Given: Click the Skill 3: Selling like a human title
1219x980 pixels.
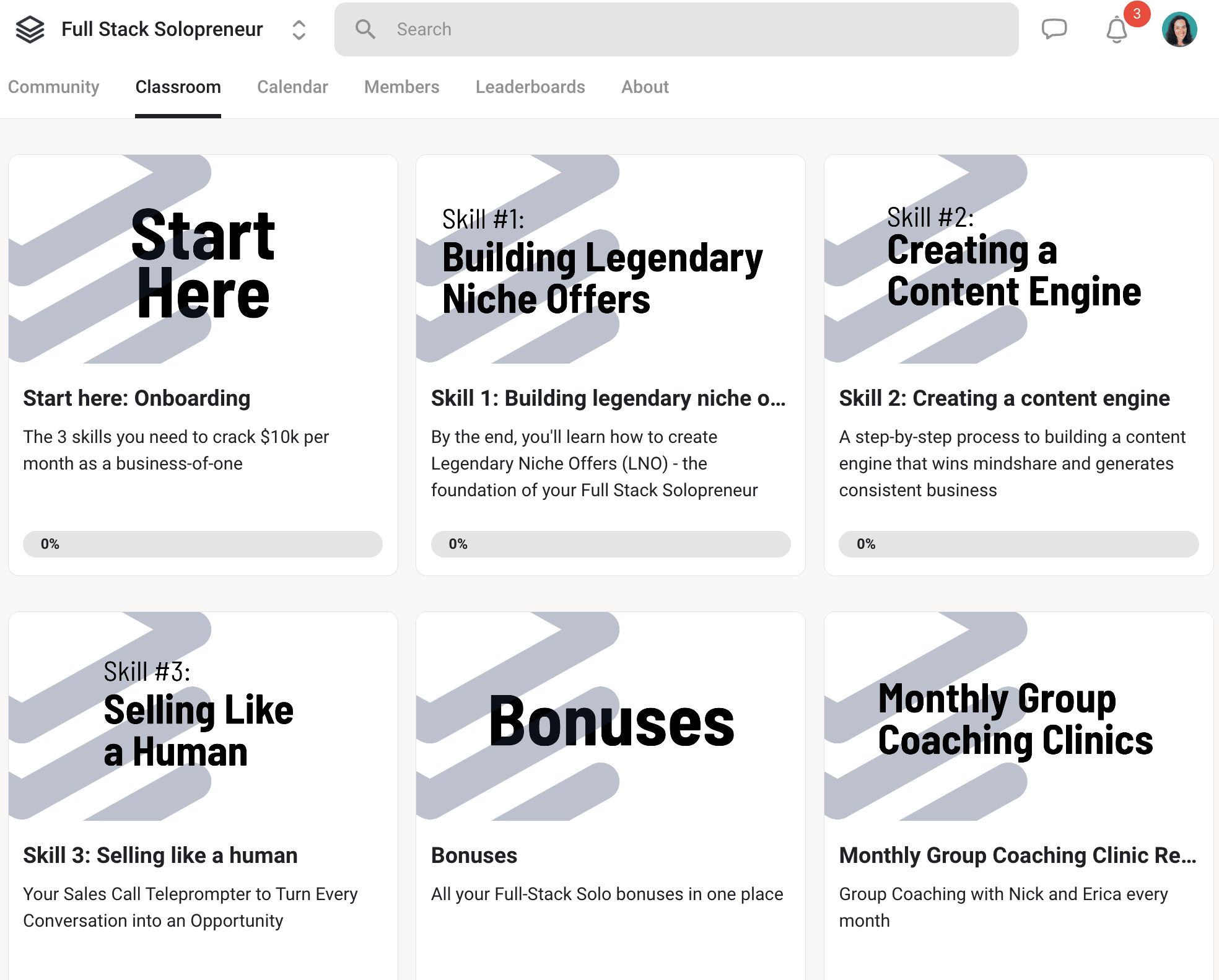Looking at the screenshot, I should [x=160, y=855].
